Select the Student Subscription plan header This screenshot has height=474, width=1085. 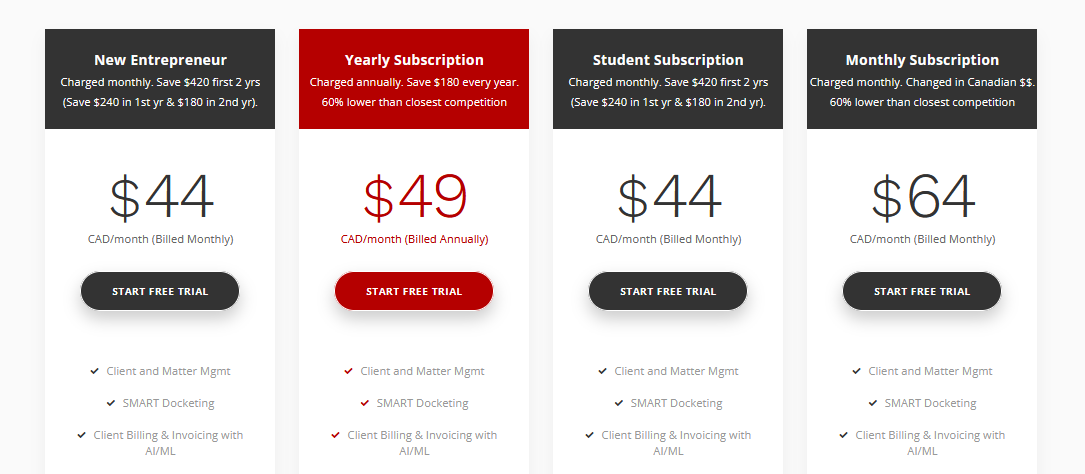point(668,79)
